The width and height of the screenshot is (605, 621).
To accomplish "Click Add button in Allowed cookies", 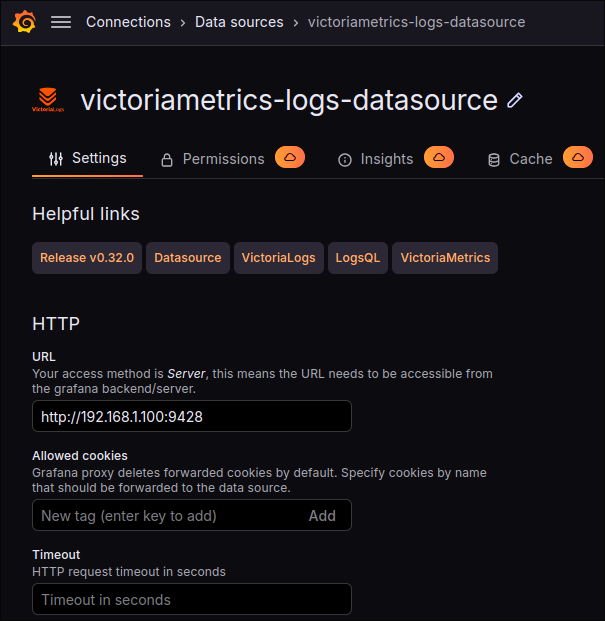I will coord(322,516).
